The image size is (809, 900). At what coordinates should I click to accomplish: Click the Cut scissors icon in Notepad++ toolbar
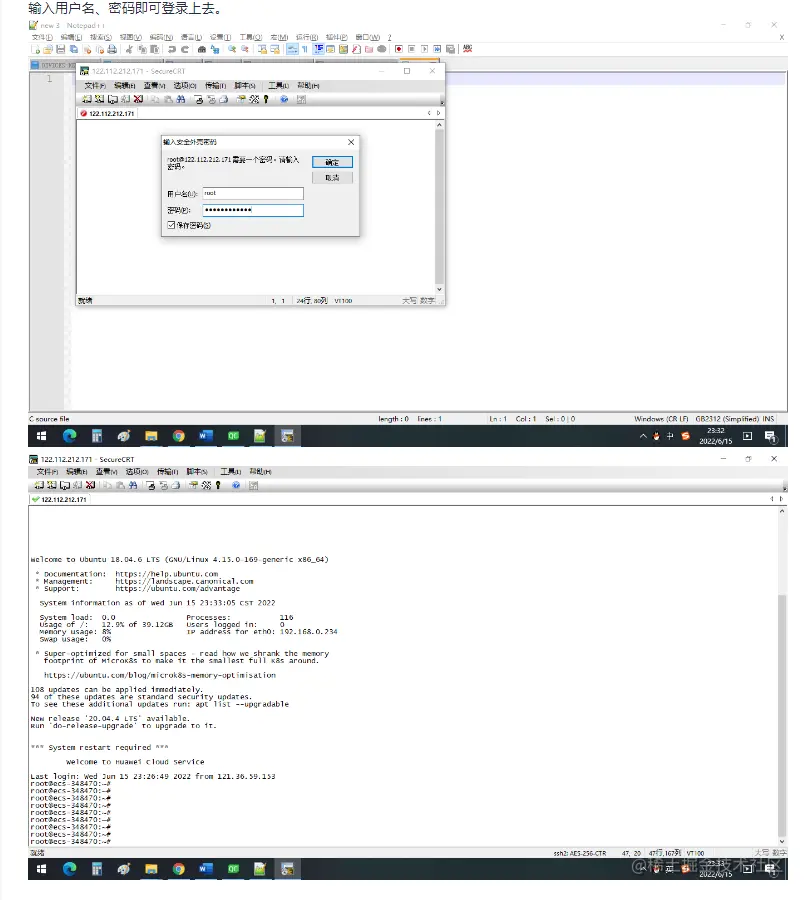tap(129, 49)
